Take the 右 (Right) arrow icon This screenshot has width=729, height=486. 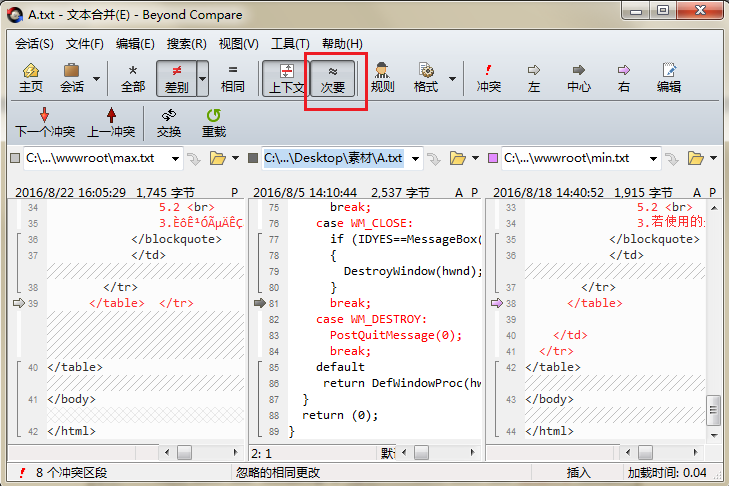tap(623, 78)
